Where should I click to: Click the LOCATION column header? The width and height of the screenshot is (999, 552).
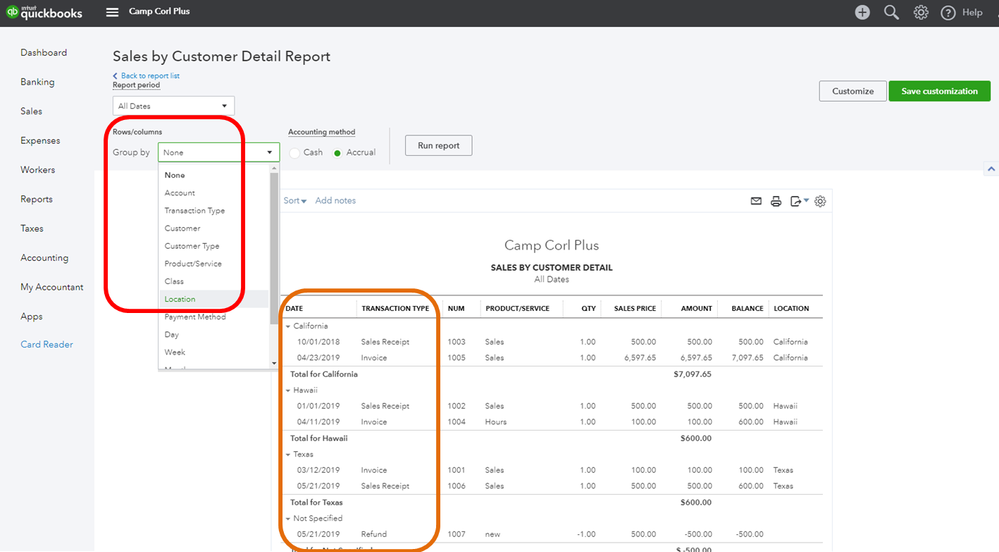pyautogui.click(x=791, y=309)
